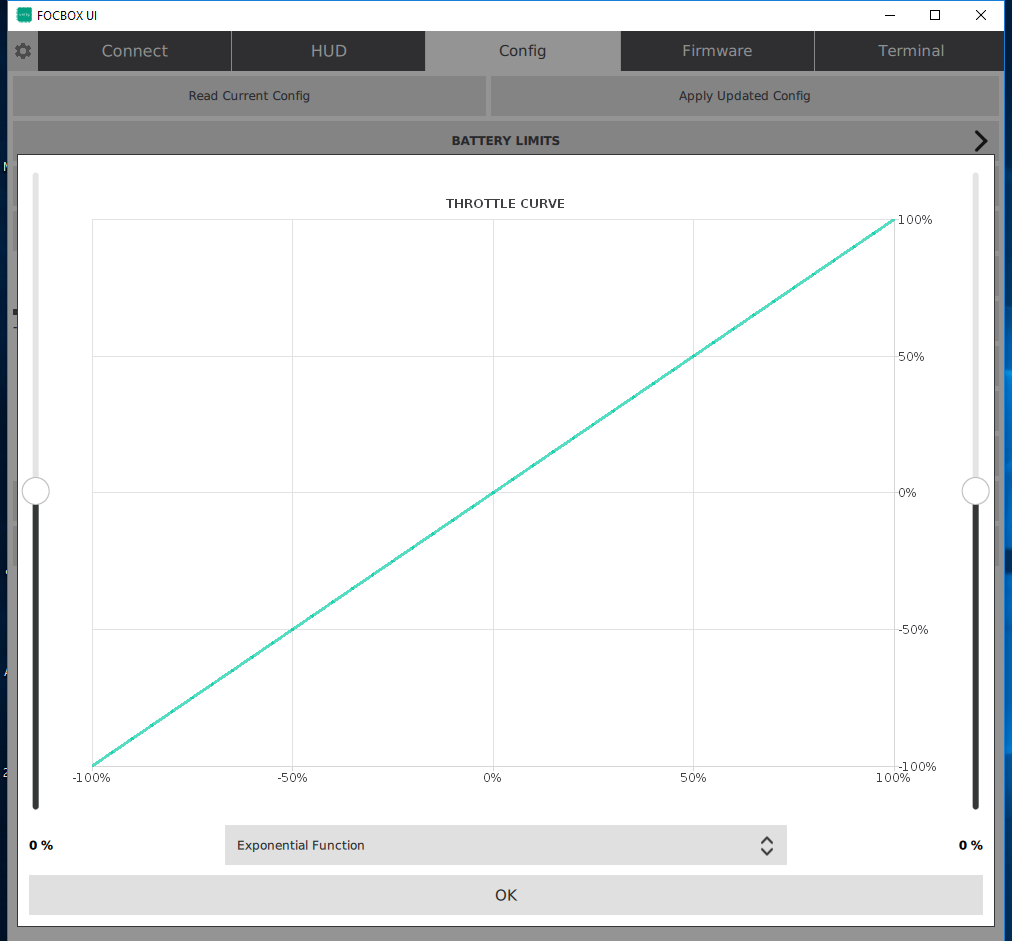Confirm throttle curve with OK button
Image resolution: width=1012 pixels, height=941 pixels.
[x=505, y=895]
